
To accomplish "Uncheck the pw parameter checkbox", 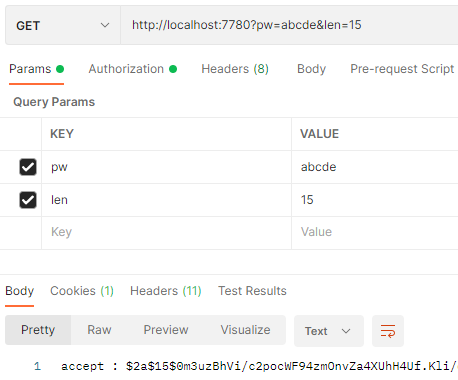I will (28, 167).
